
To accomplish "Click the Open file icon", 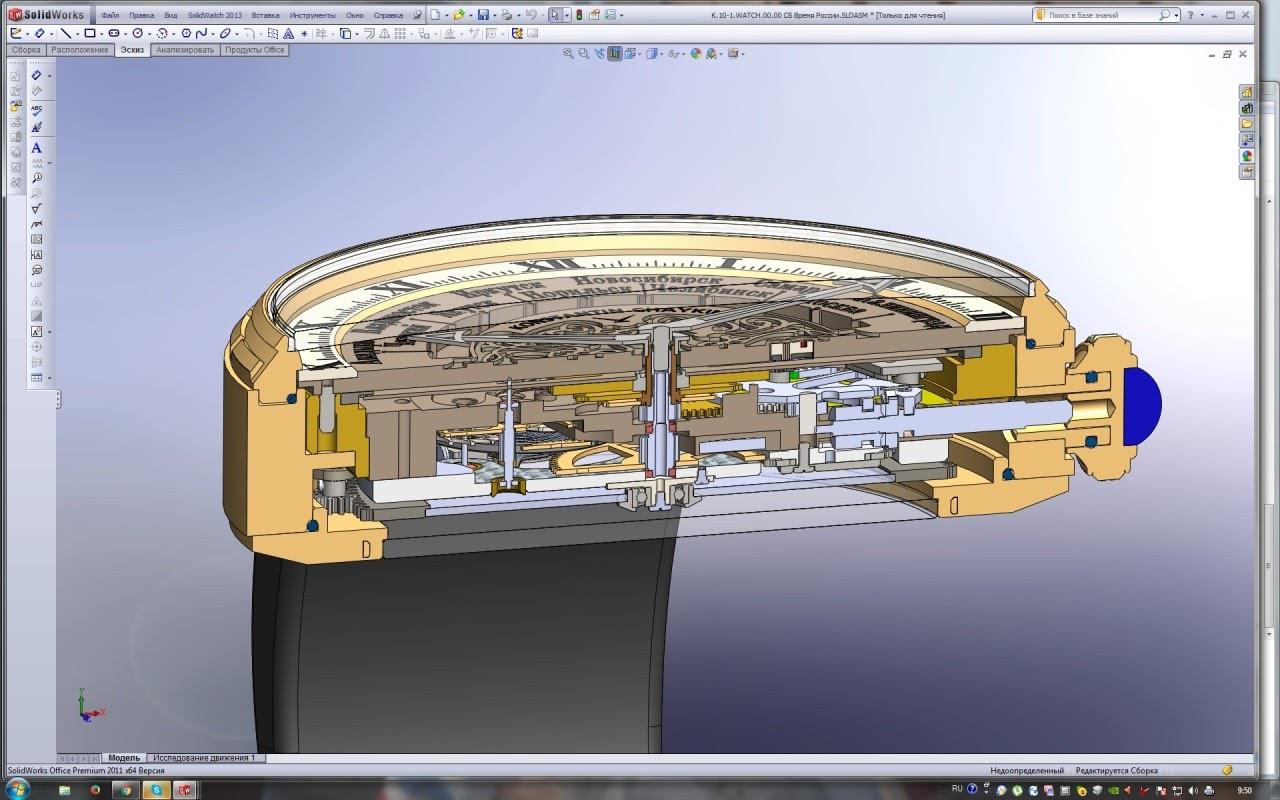I will click(x=459, y=15).
